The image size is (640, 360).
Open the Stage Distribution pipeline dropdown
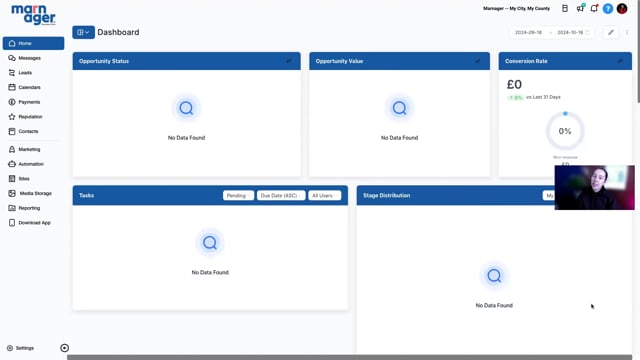coord(549,196)
